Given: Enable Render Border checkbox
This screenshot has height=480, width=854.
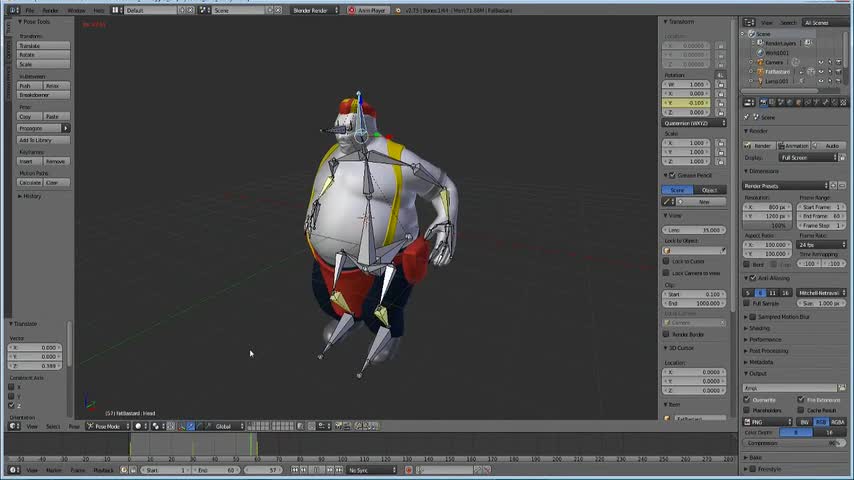Looking at the screenshot, I should pyautogui.click(x=666, y=334).
